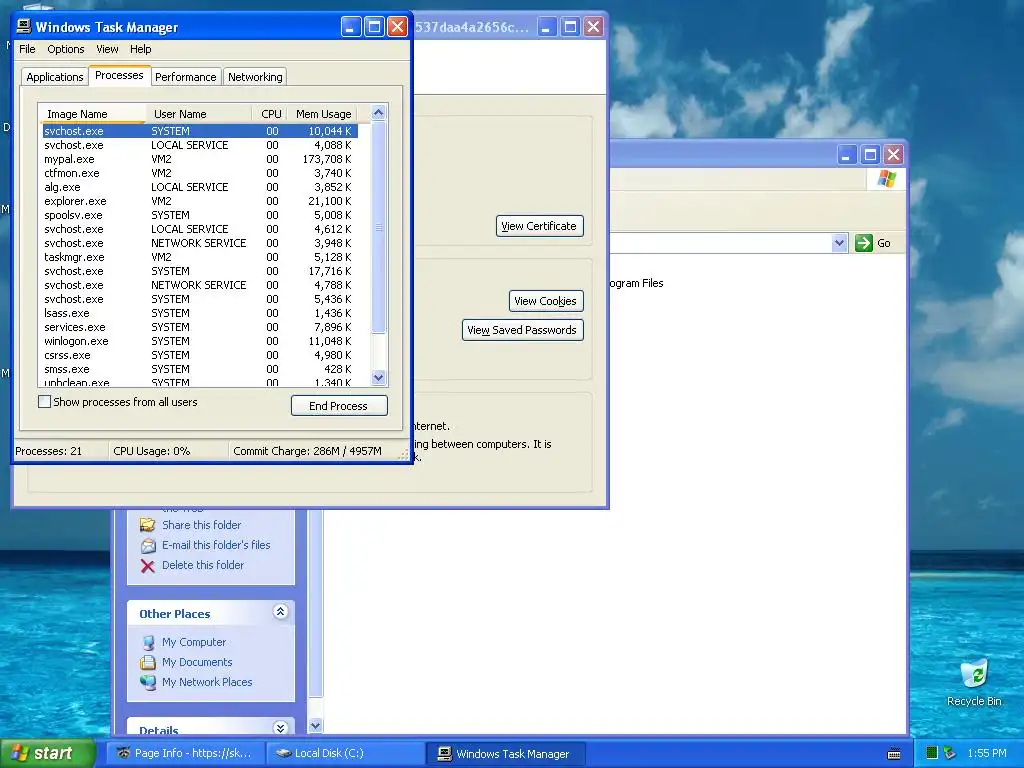
Task: Click the tray icon left of the clock
Action: pos(950,753)
